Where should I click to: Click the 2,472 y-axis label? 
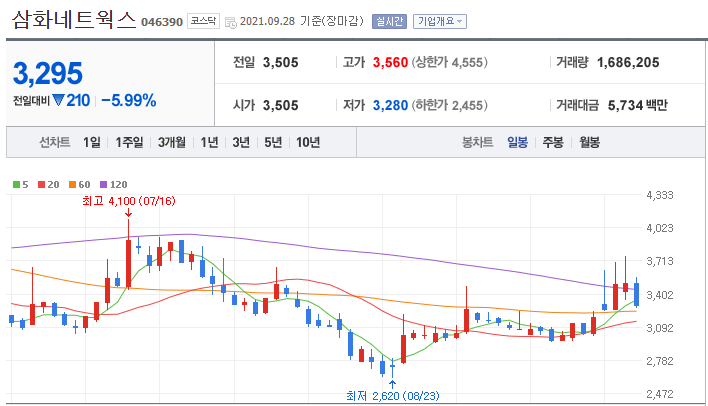tap(660, 394)
